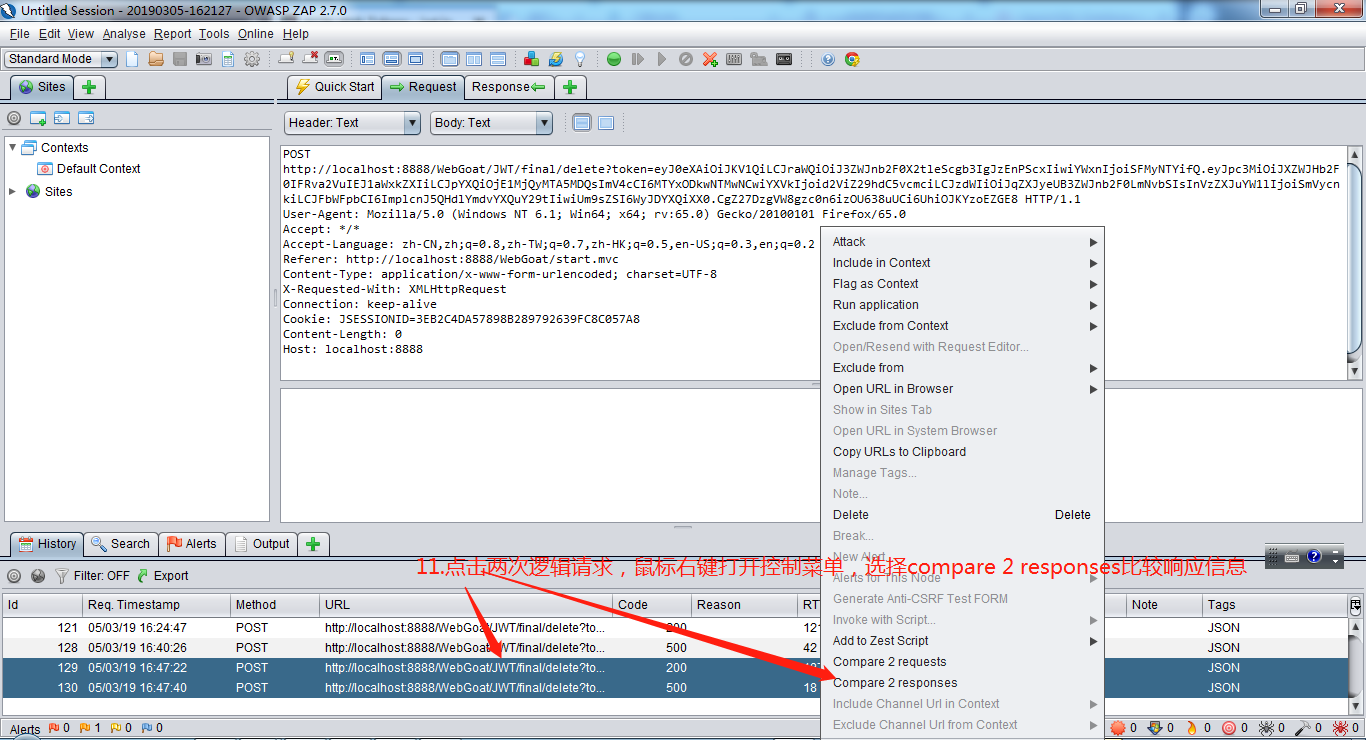The width and height of the screenshot is (1366, 740).
Task: Open the Header: Text dropdown
Action: [x=353, y=123]
